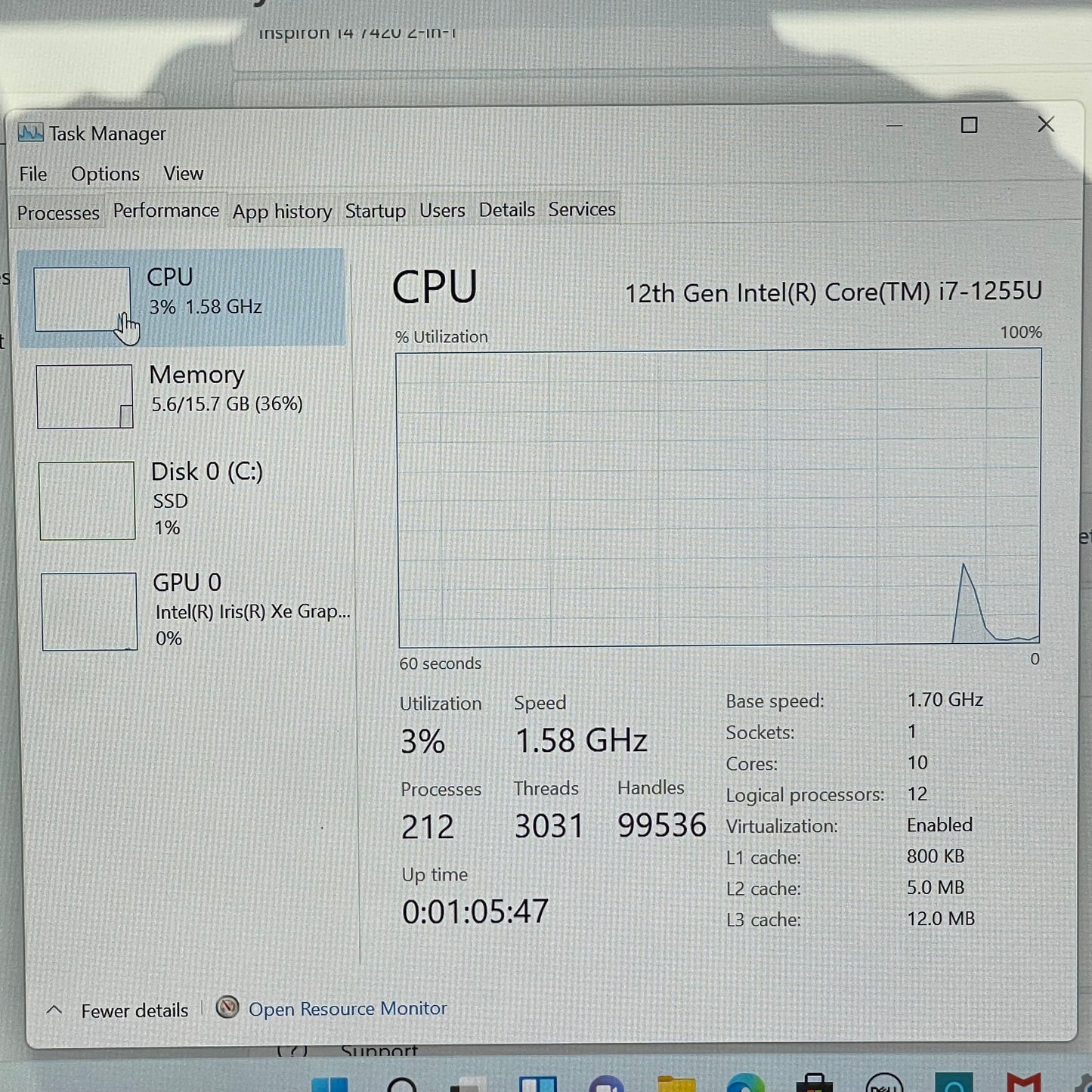This screenshot has height=1092, width=1092.
Task: Click the L2 cache value 5.0 MB
Action: [936, 887]
